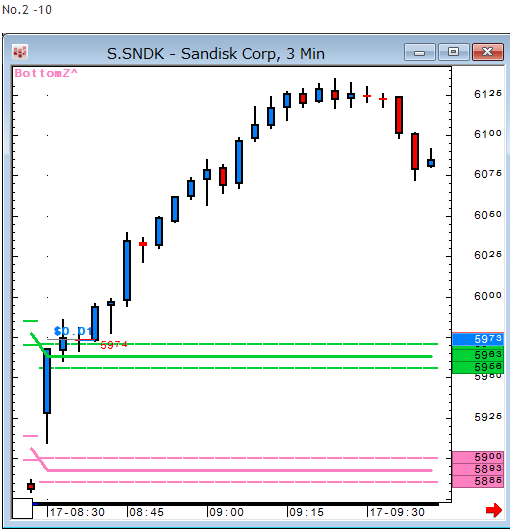513x532 pixels.
Task: Close the Sandisk Corp chart window
Action: pos(488,52)
